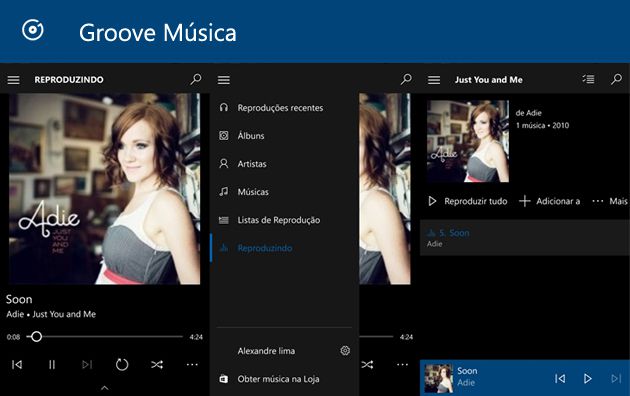630x396 pixels.
Task: Click search icon in navigation panel header
Action: [x=406, y=79]
